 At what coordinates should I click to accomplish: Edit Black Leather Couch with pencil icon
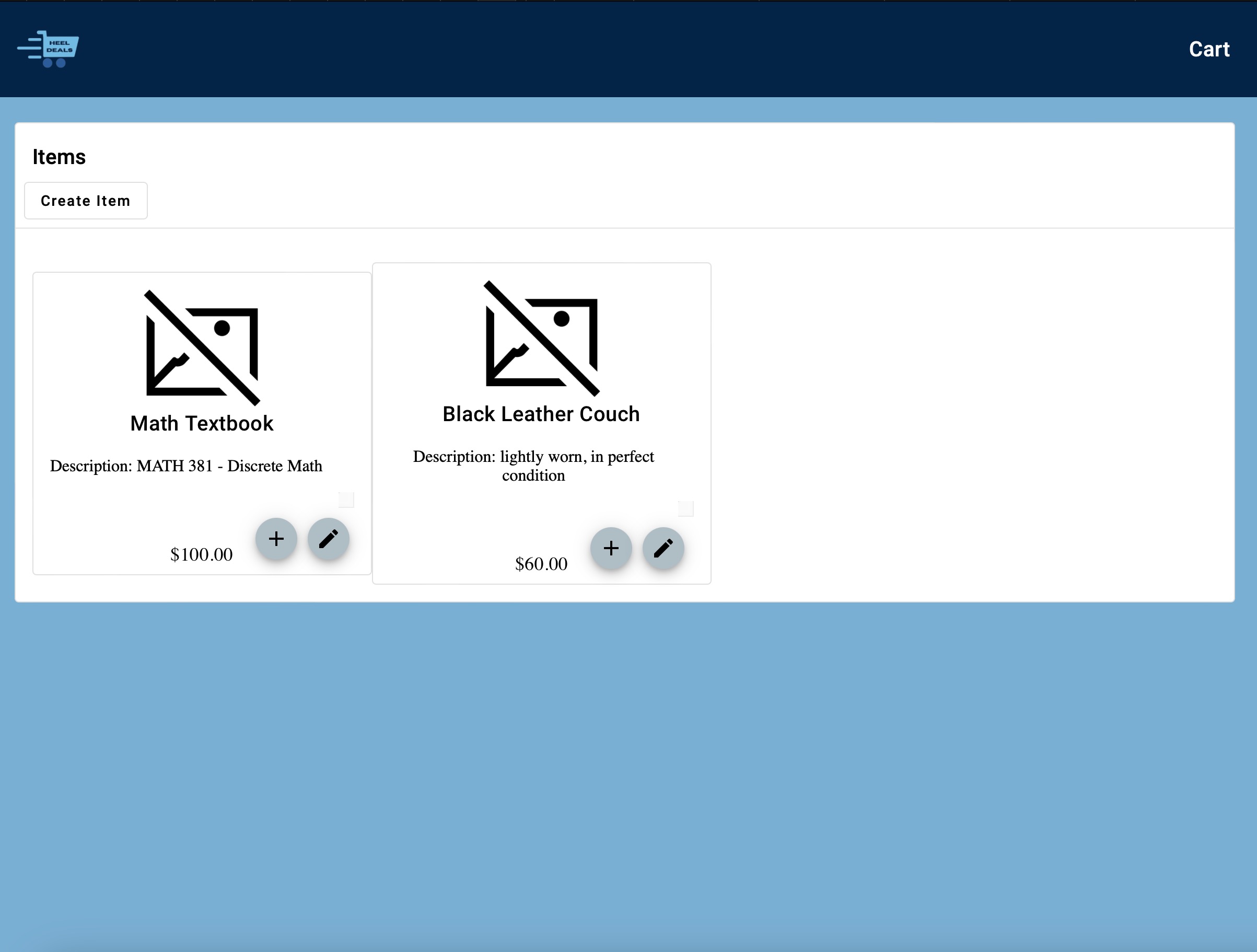(x=663, y=549)
